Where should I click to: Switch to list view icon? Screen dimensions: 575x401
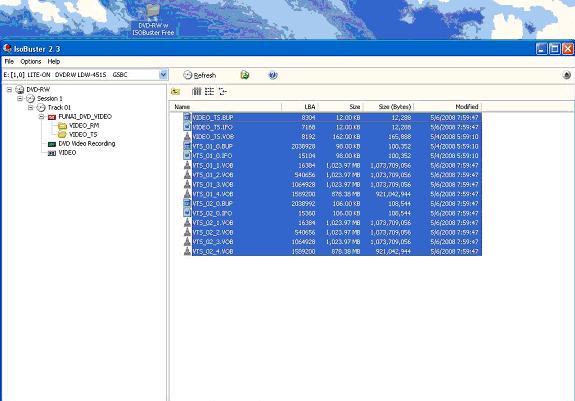[209, 91]
